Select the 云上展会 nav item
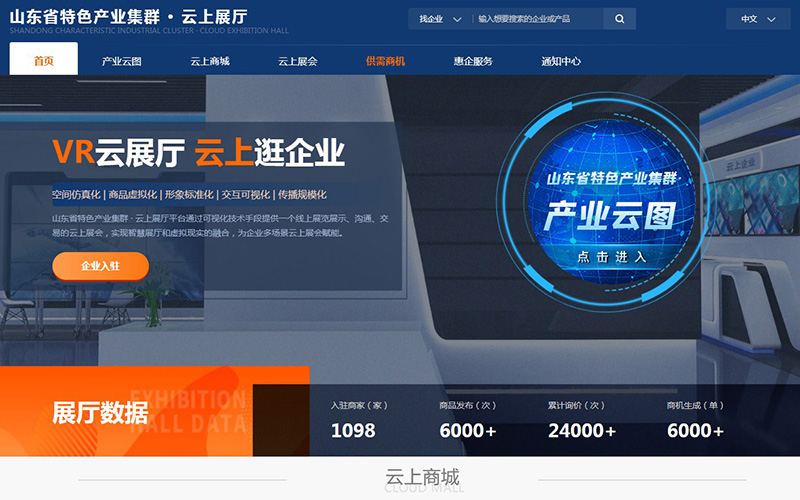800x500 pixels. (x=298, y=61)
